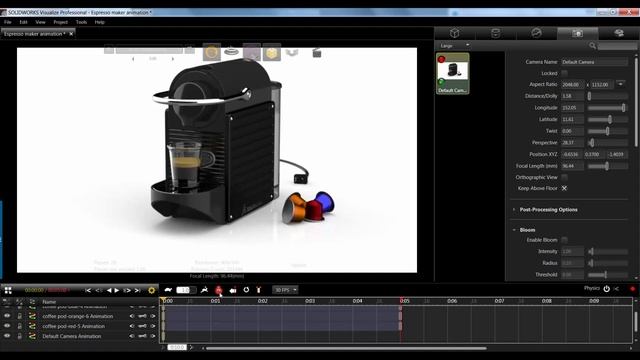The image size is (640, 360).
Task: Click the Camera Name input field
Action: tap(594, 62)
